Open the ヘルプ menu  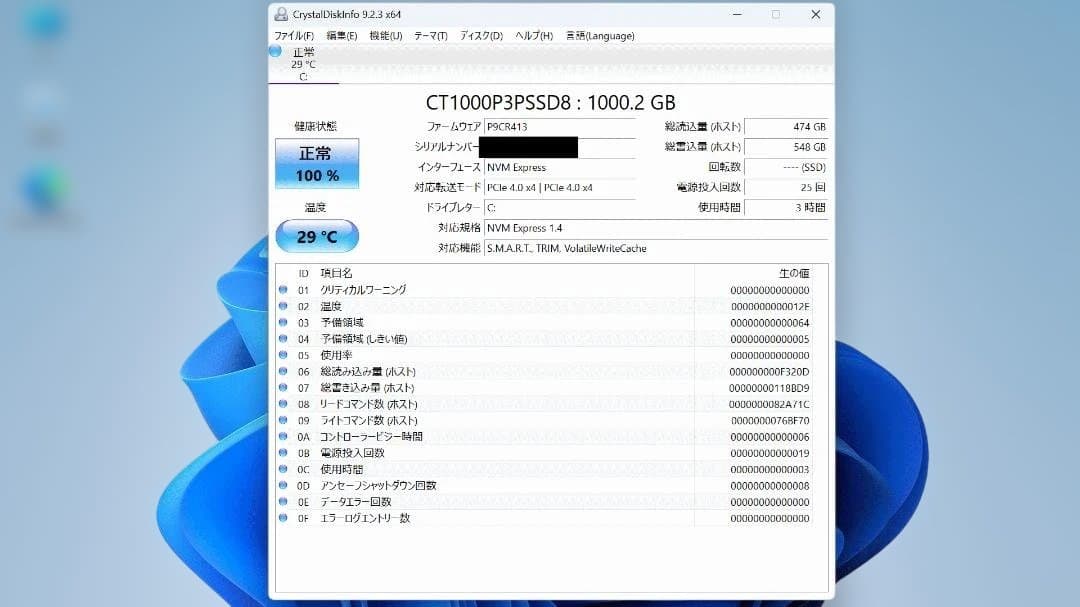tap(533, 35)
